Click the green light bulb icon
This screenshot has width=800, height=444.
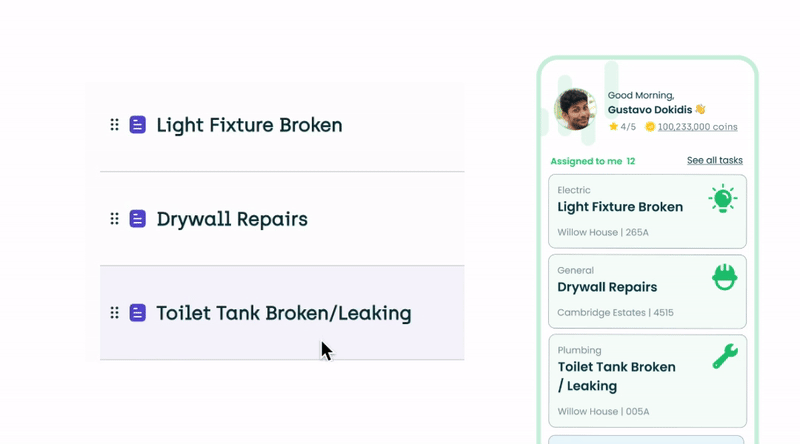click(722, 199)
